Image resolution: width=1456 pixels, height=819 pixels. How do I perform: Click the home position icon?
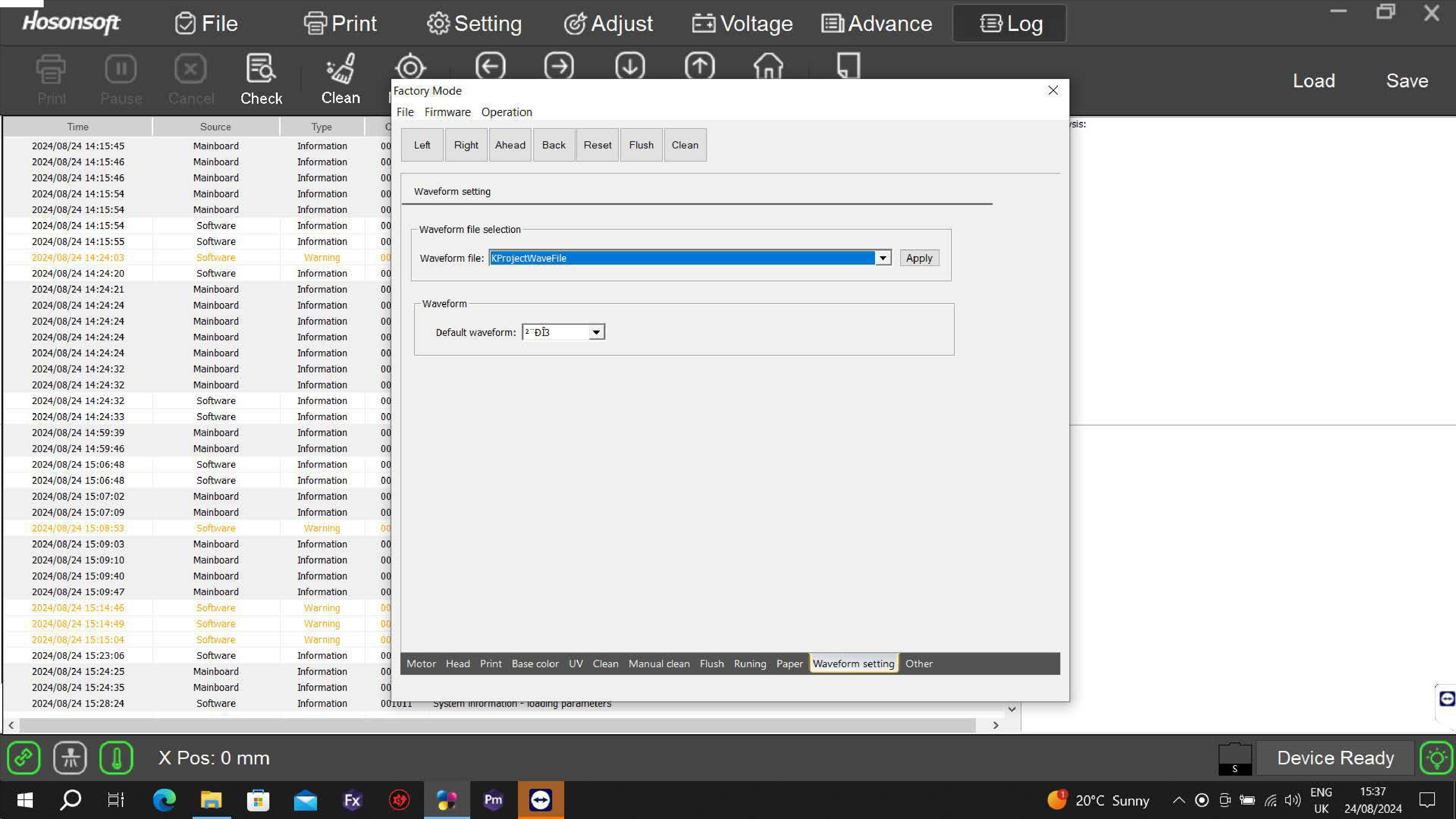click(768, 66)
